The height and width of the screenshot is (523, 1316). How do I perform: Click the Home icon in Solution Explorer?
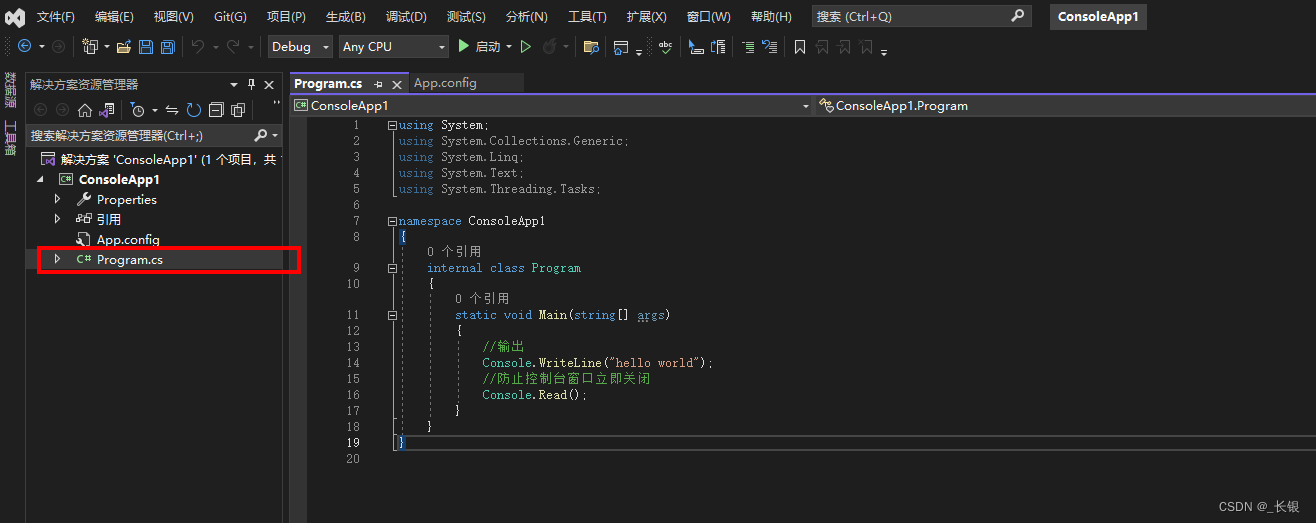(85, 110)
